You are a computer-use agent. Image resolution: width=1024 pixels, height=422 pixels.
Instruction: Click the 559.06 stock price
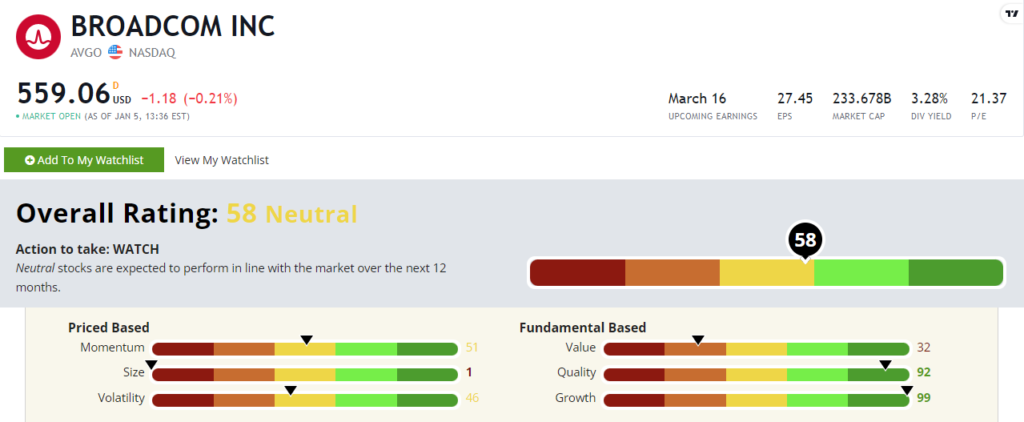(x=63, y=93)
